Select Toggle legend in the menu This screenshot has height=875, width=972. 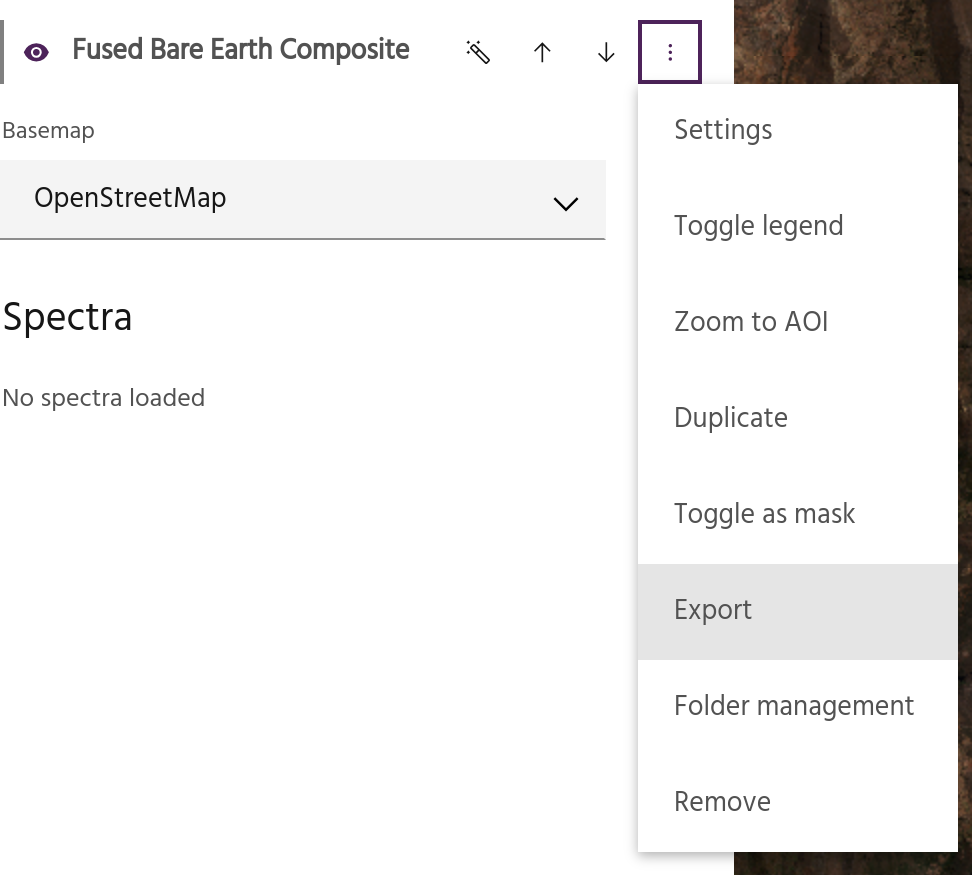pos(758,226)
